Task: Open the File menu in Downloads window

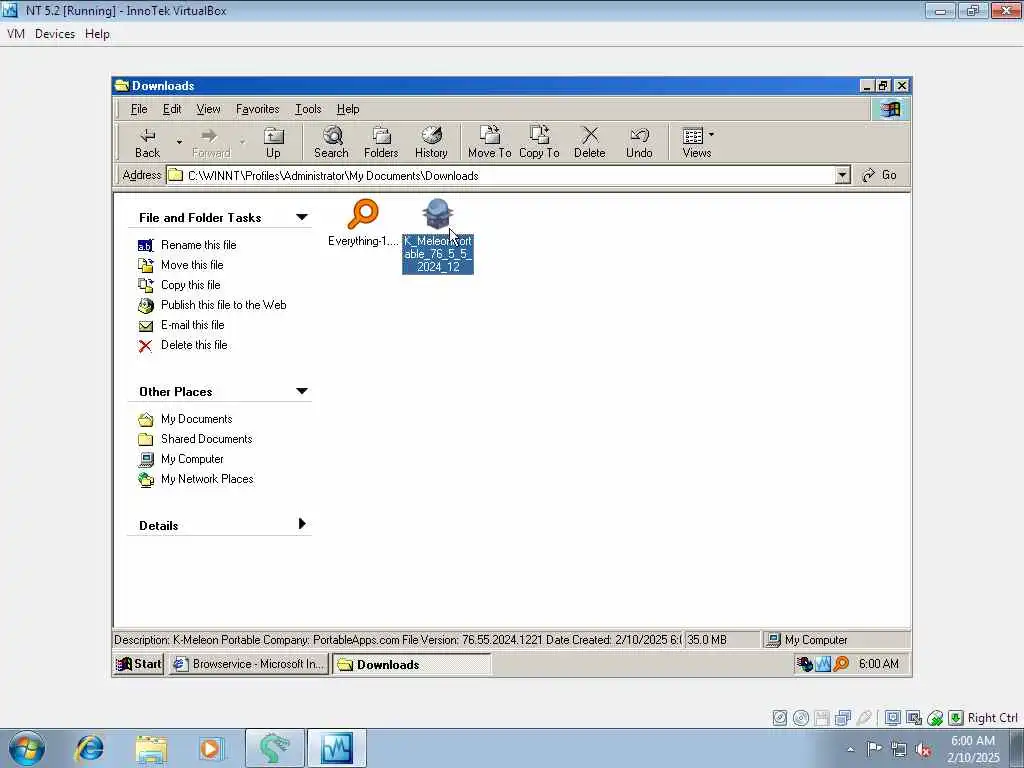Action: coord(138,109)
